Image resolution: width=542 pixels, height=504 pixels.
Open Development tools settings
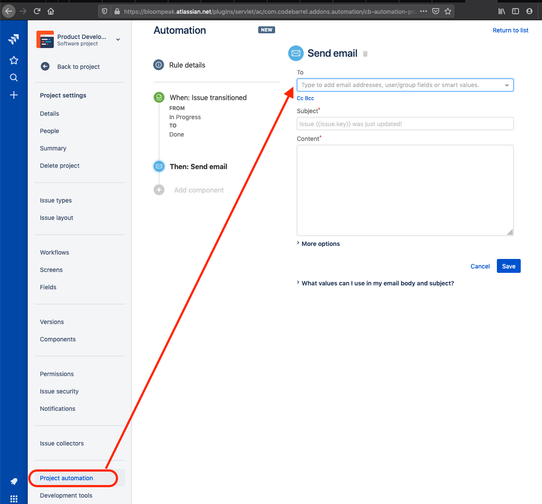pos(66,495)
